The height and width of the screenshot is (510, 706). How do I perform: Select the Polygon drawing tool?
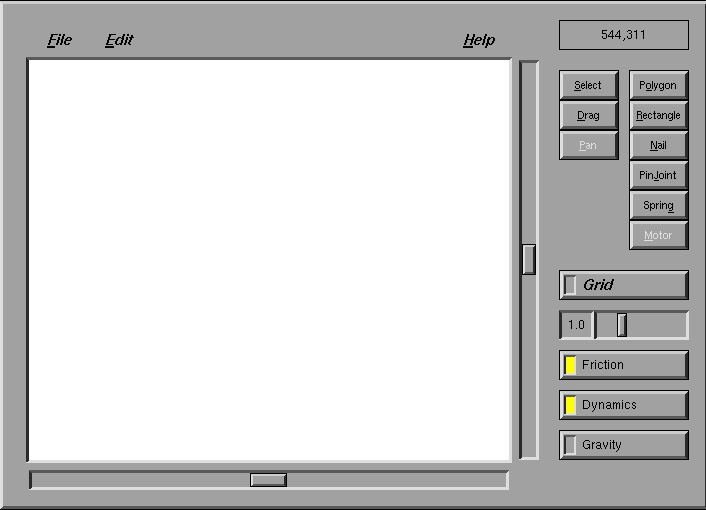point(658,85)
